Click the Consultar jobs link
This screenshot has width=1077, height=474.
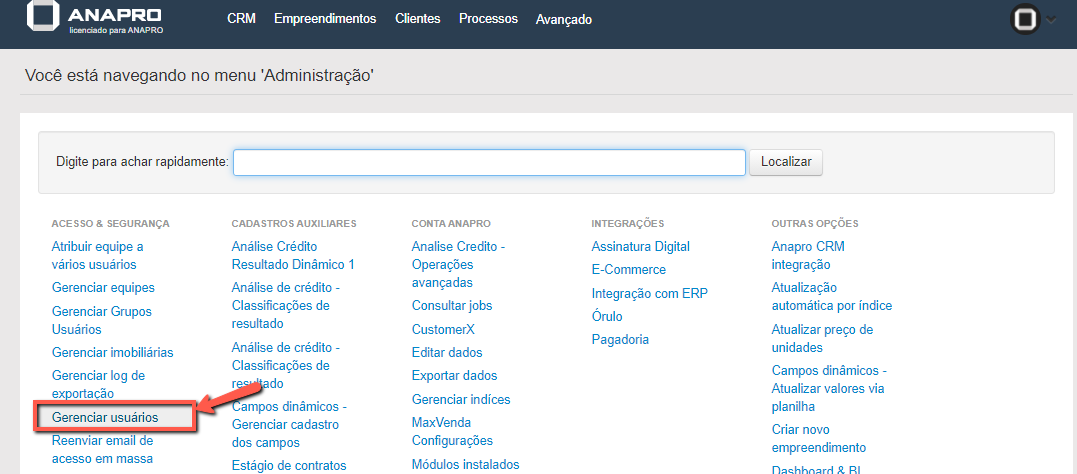452,305
